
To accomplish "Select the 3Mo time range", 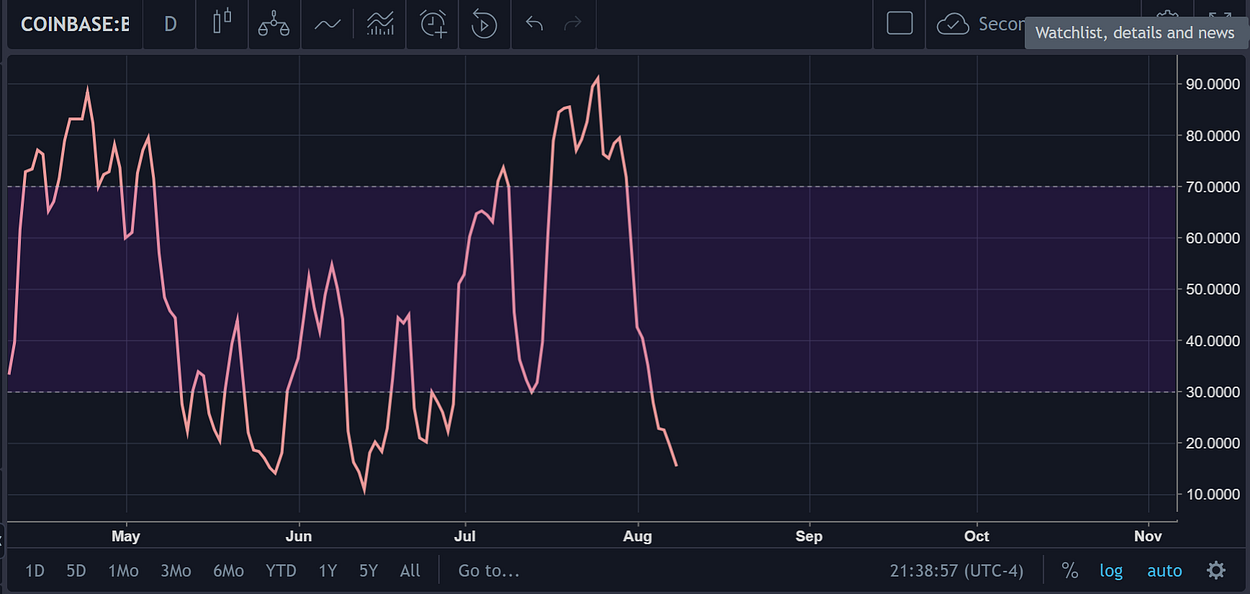I will tap(175, 571).
